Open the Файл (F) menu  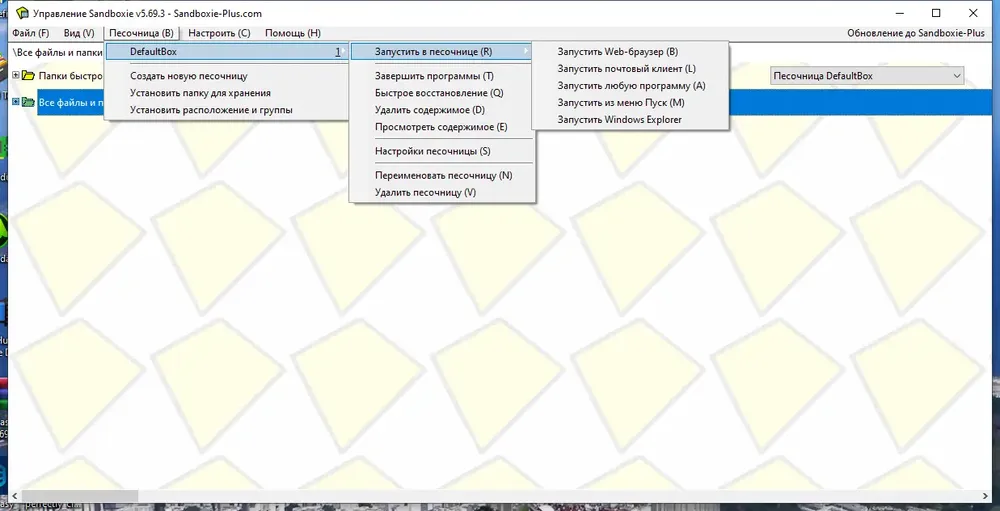tap(31, 33)
